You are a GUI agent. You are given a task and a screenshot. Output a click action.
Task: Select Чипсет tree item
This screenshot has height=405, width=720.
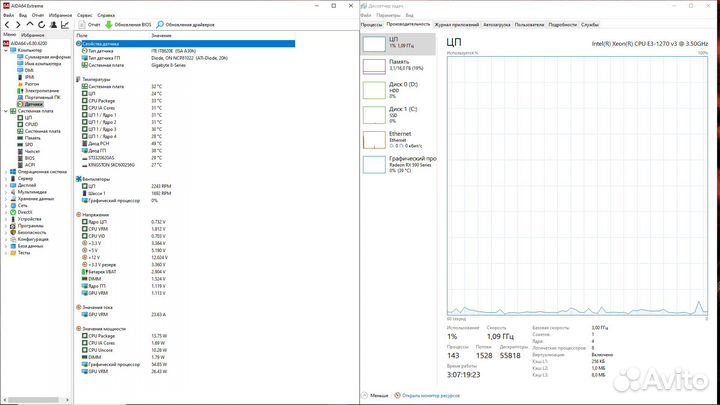(28, 152)
